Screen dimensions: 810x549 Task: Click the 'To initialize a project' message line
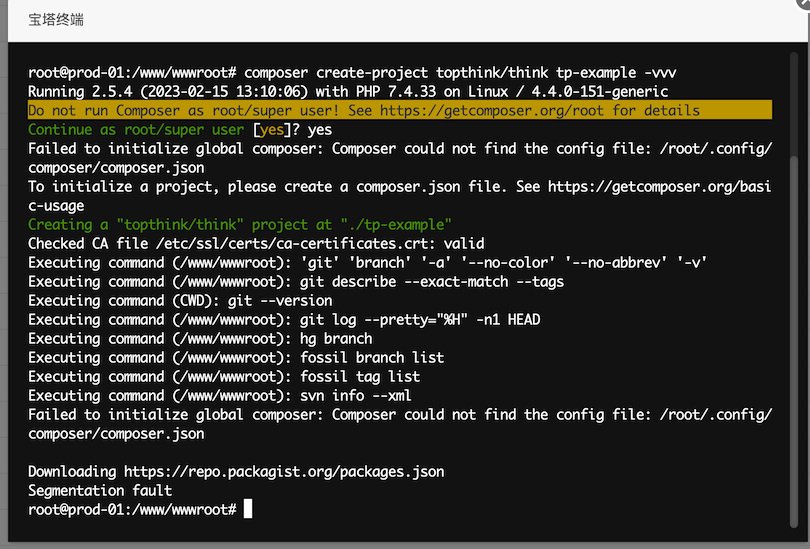[400, 196]
